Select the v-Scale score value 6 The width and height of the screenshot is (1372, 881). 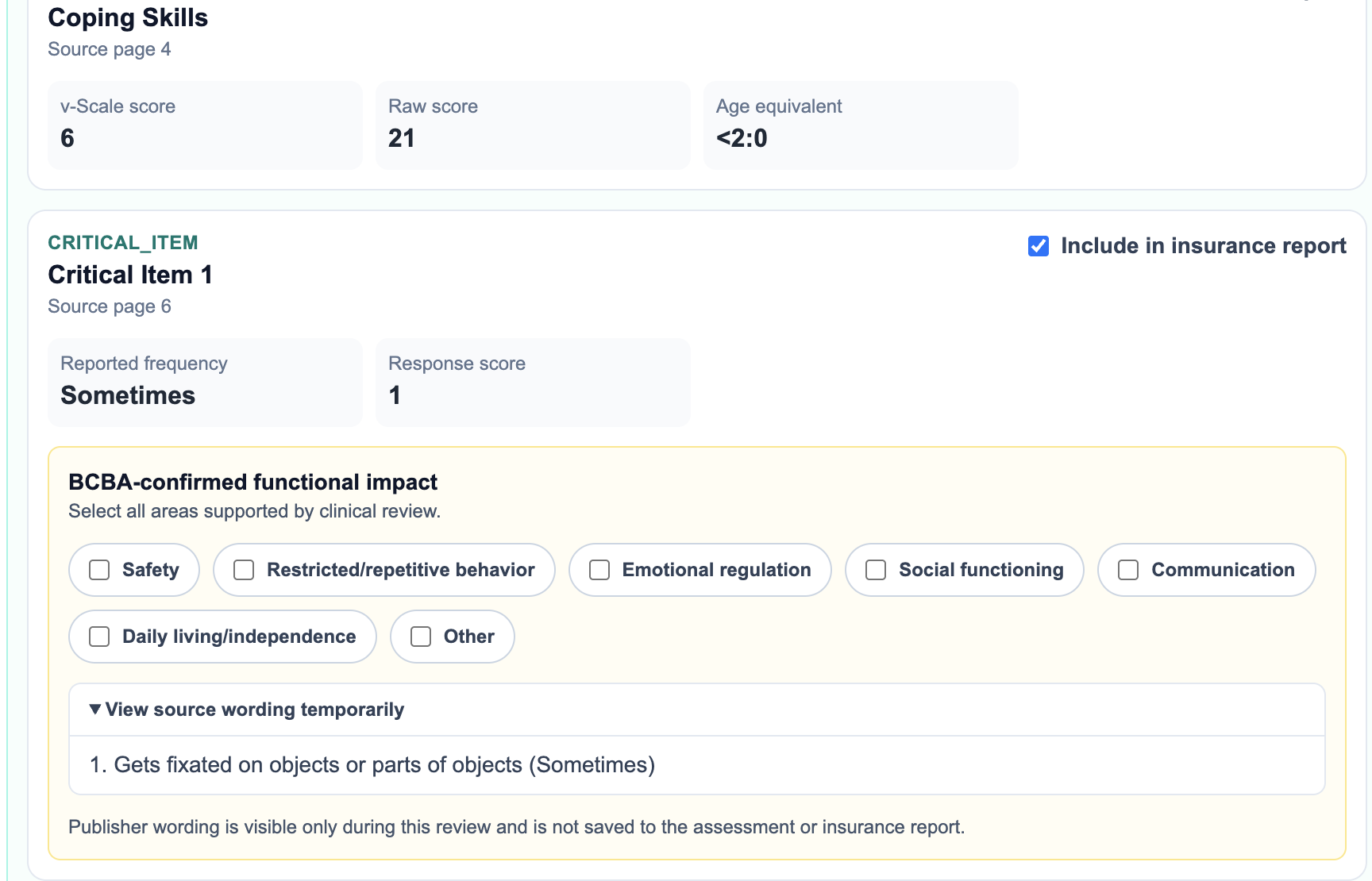click(x=67, y=138)
